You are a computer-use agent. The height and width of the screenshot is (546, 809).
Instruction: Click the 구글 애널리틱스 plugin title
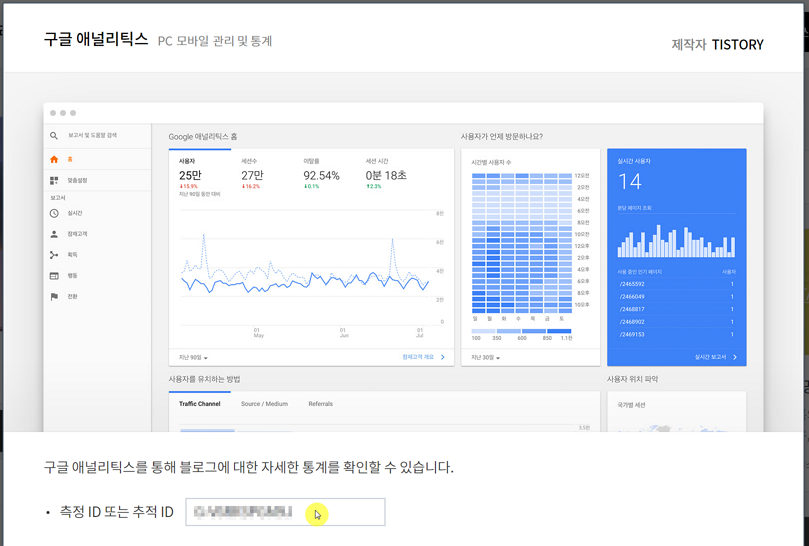[x=96, y=39]
